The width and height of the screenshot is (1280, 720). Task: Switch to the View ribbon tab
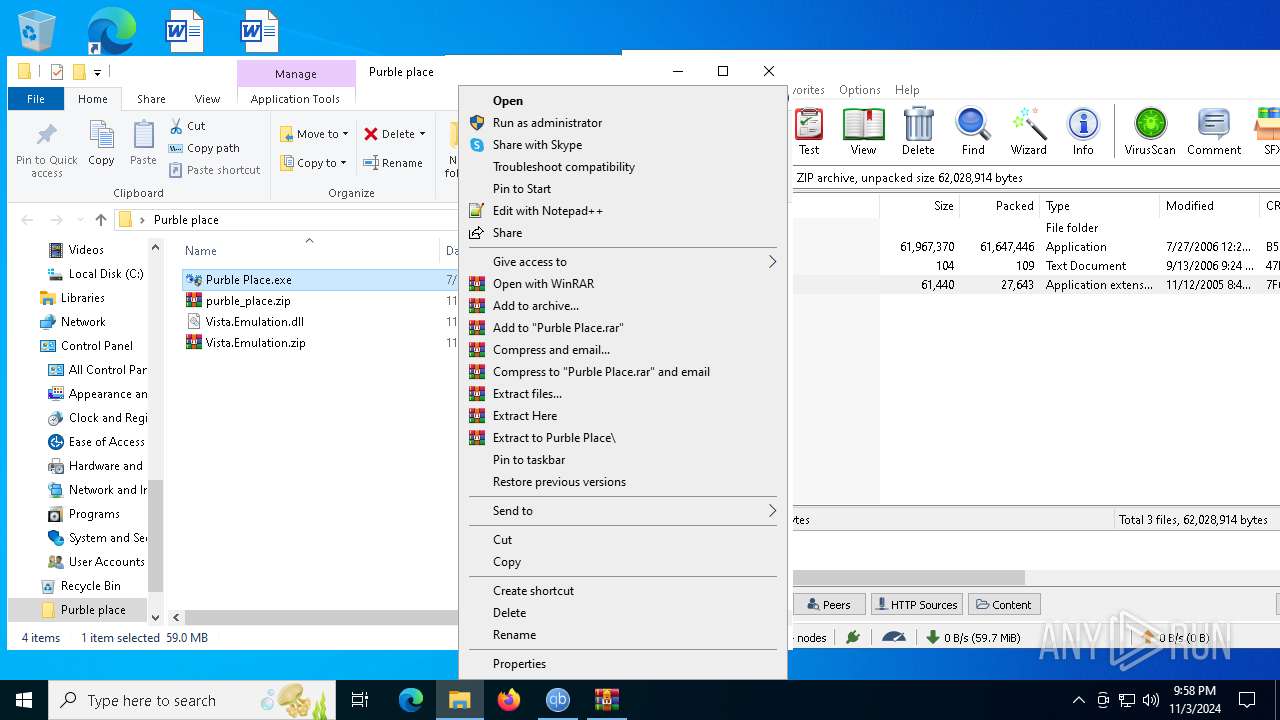tap(207, 99)
